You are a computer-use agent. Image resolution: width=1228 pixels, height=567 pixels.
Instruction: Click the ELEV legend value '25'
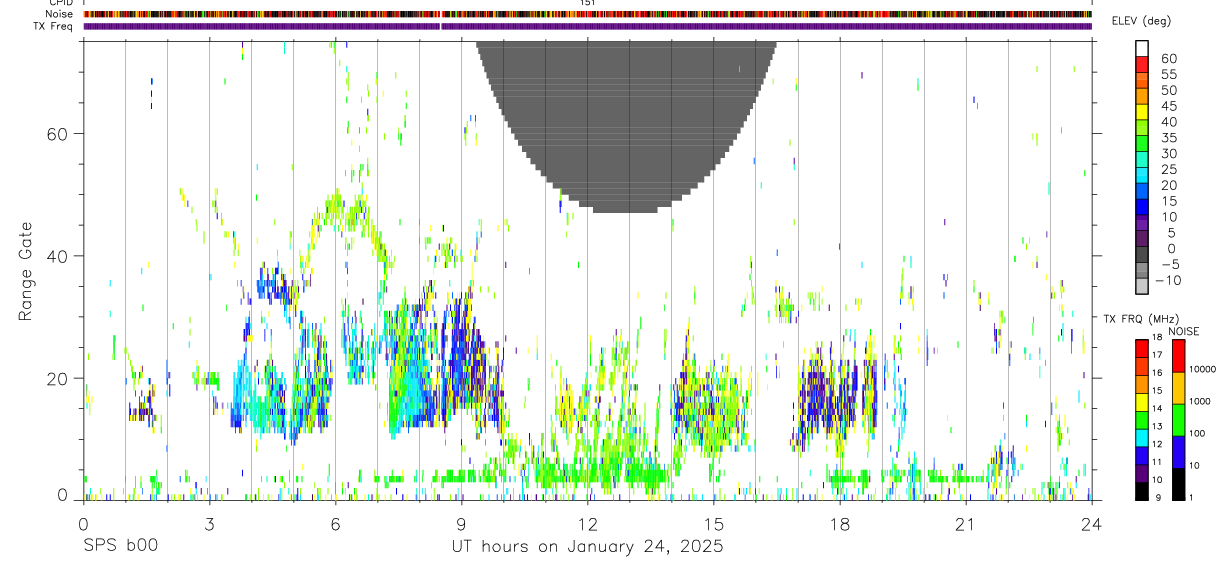click(1168, 169)
